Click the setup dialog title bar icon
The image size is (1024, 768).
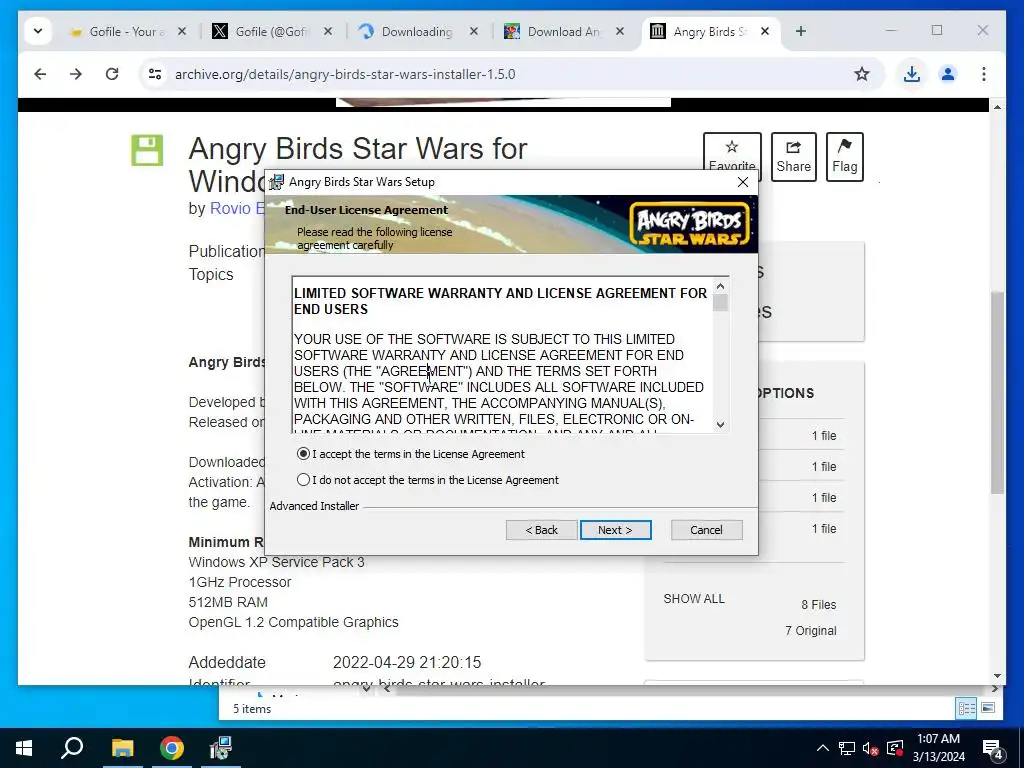coord(277,182)
